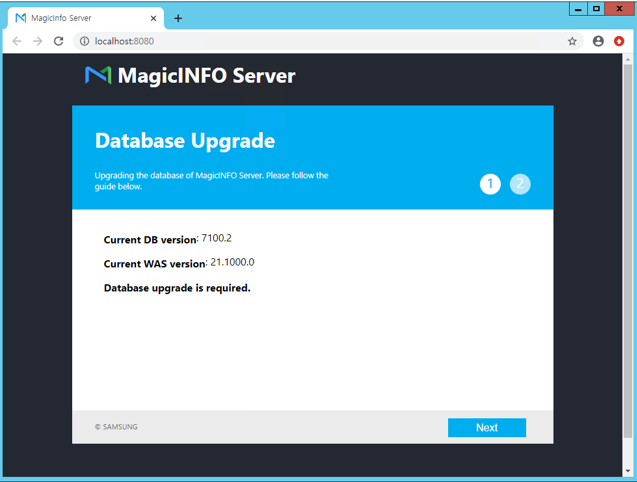
Task: Open a new browser tab
Action: point(178,18)
